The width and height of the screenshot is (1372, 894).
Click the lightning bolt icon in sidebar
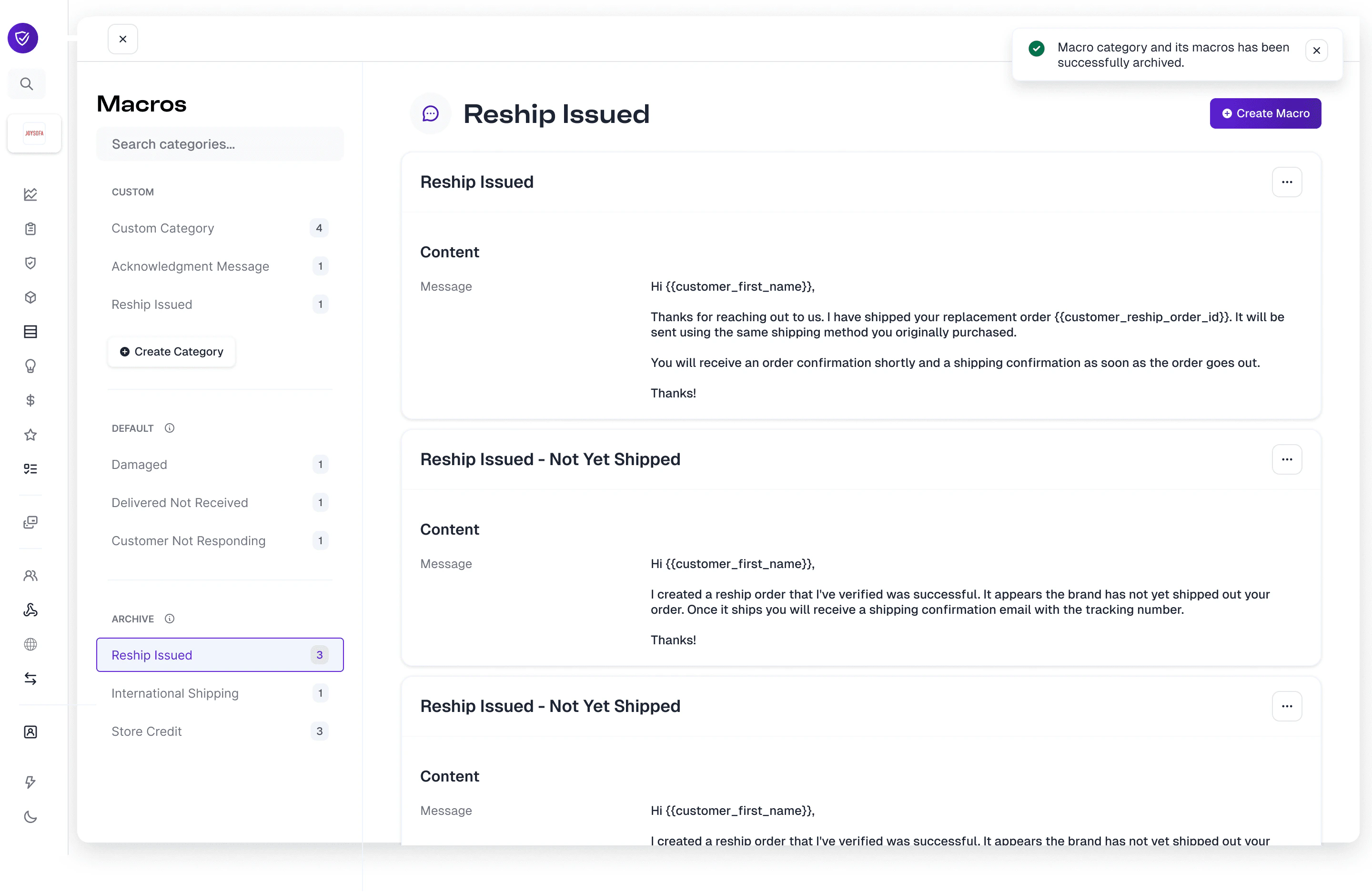(30, 782)
